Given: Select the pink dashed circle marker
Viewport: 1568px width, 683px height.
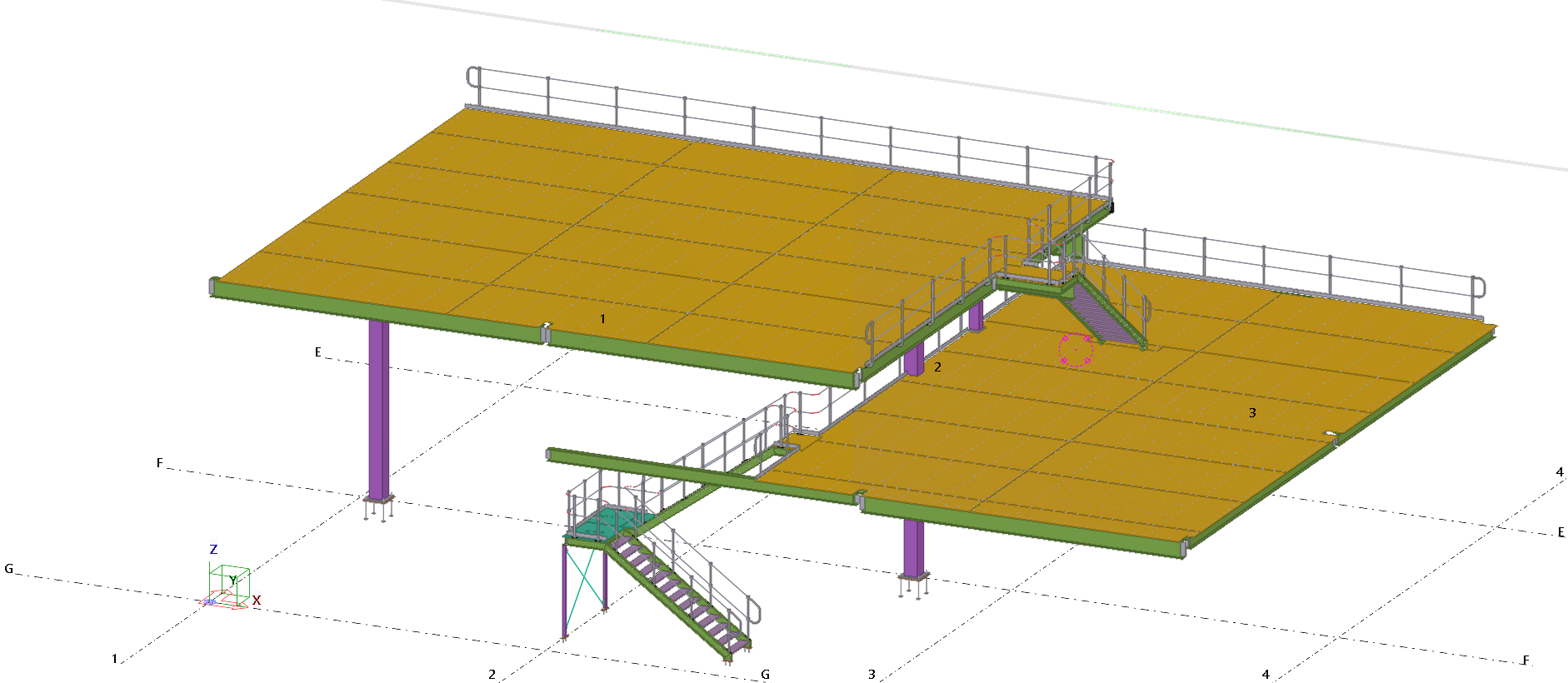Looking at the screenshot, I should pyautogui.click(x=1076, y=350).
